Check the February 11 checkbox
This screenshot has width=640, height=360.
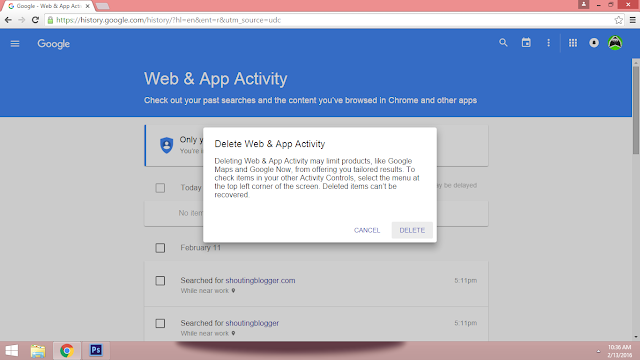[x=160, y=248]
